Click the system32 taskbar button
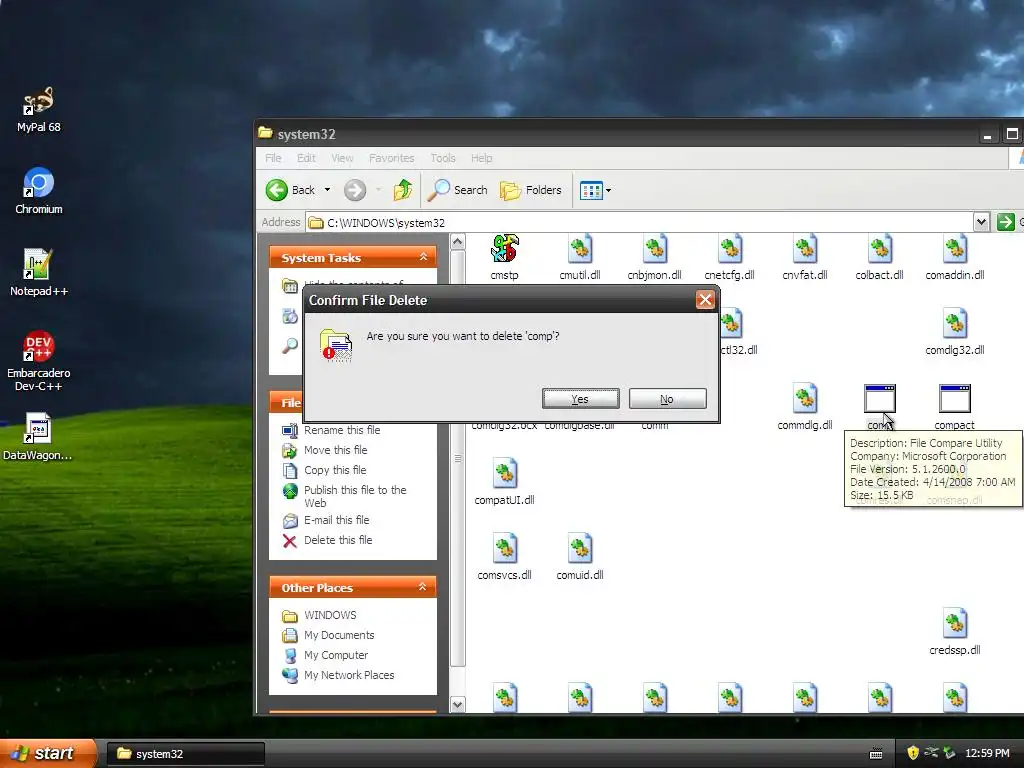 (x=185, y=754)
